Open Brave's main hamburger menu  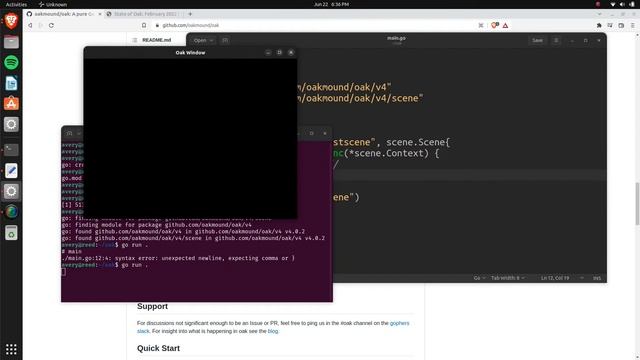tap(632, 25)
